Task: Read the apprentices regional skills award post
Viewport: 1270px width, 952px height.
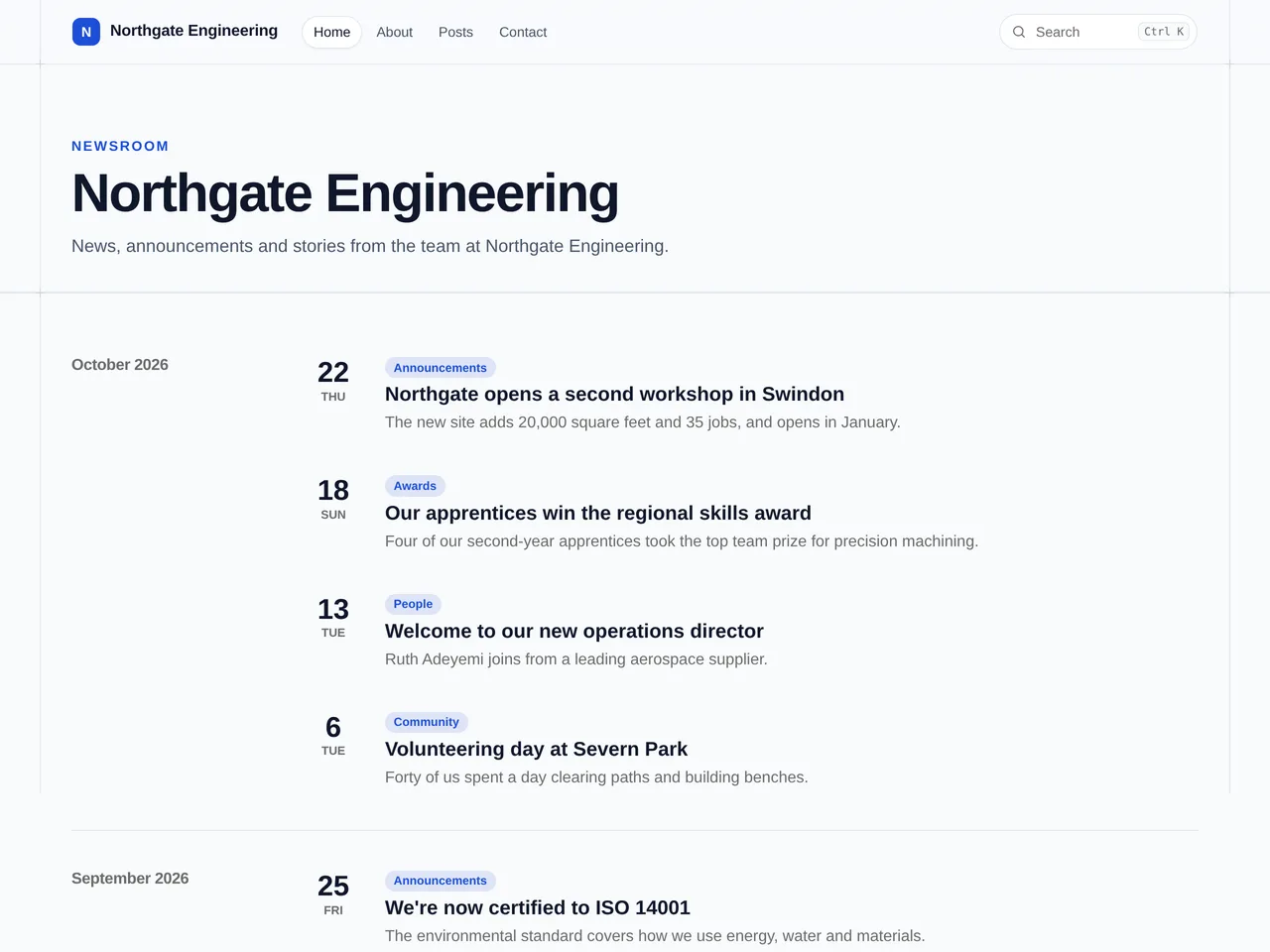Action: 598,513
